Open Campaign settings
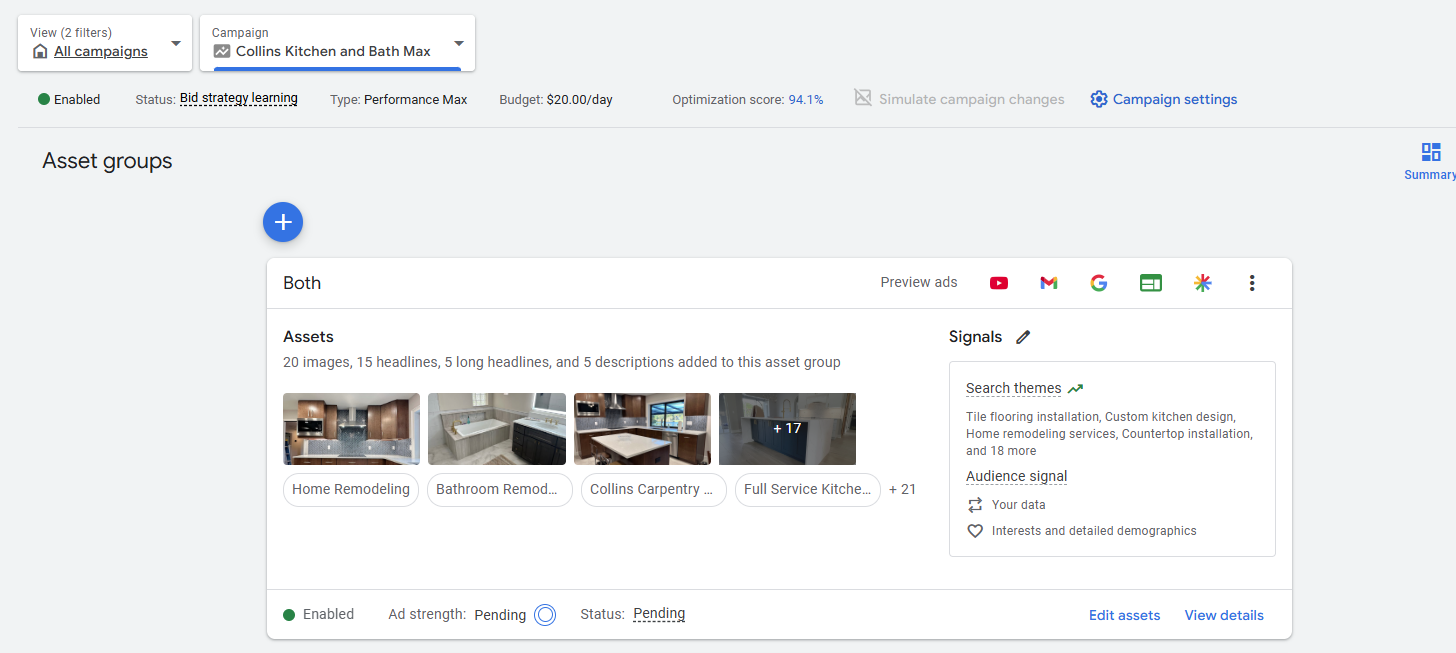The image size is (1456, 653). click(1164, 99)
